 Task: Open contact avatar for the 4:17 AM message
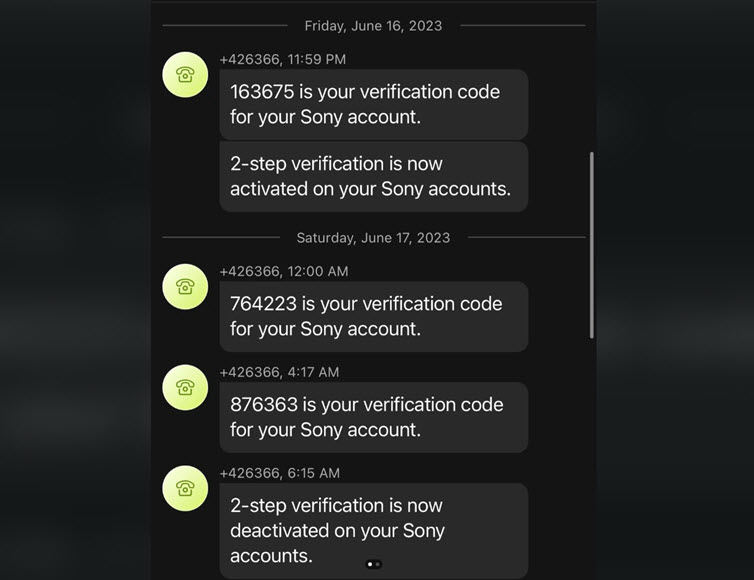[185, 387]
